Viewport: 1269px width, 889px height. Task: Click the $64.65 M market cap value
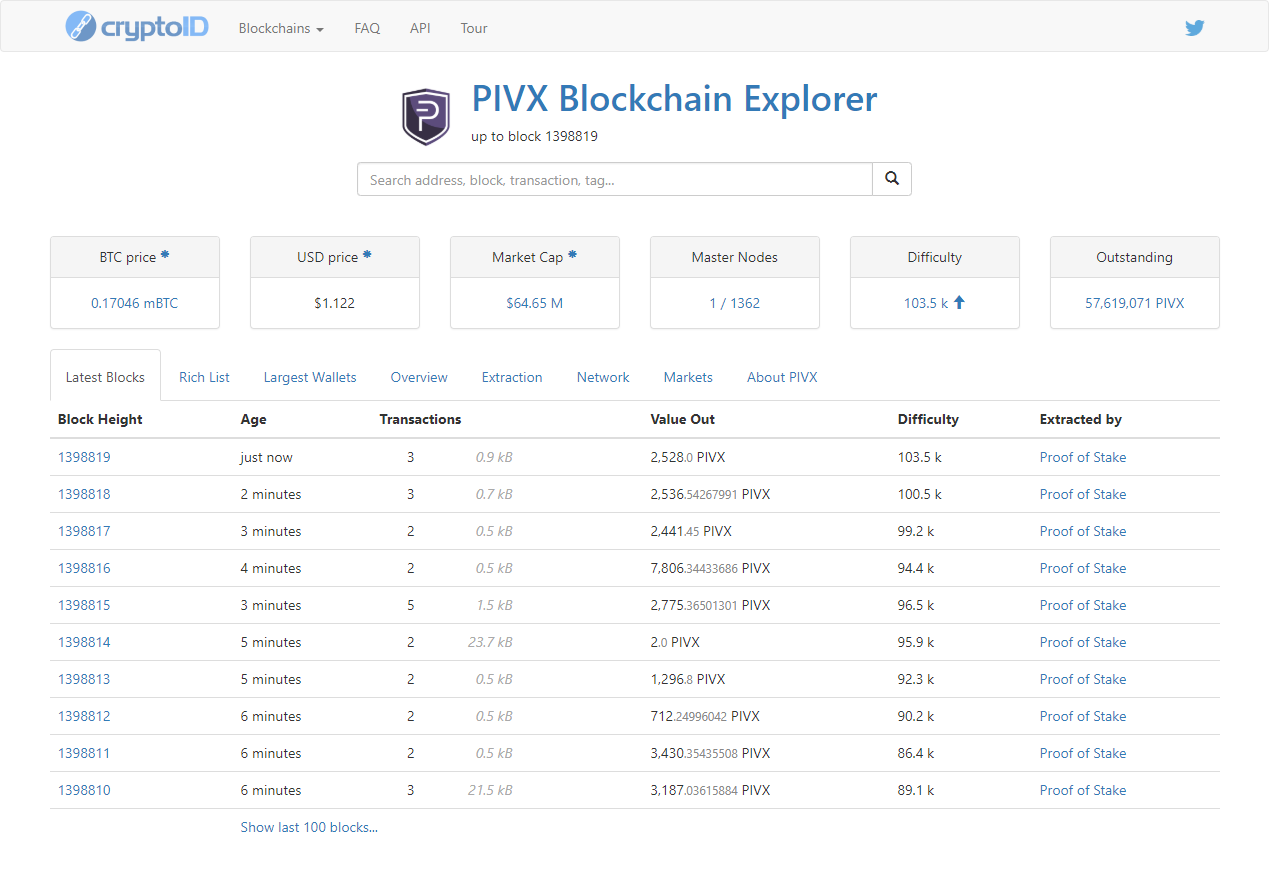tap(534, 303)
